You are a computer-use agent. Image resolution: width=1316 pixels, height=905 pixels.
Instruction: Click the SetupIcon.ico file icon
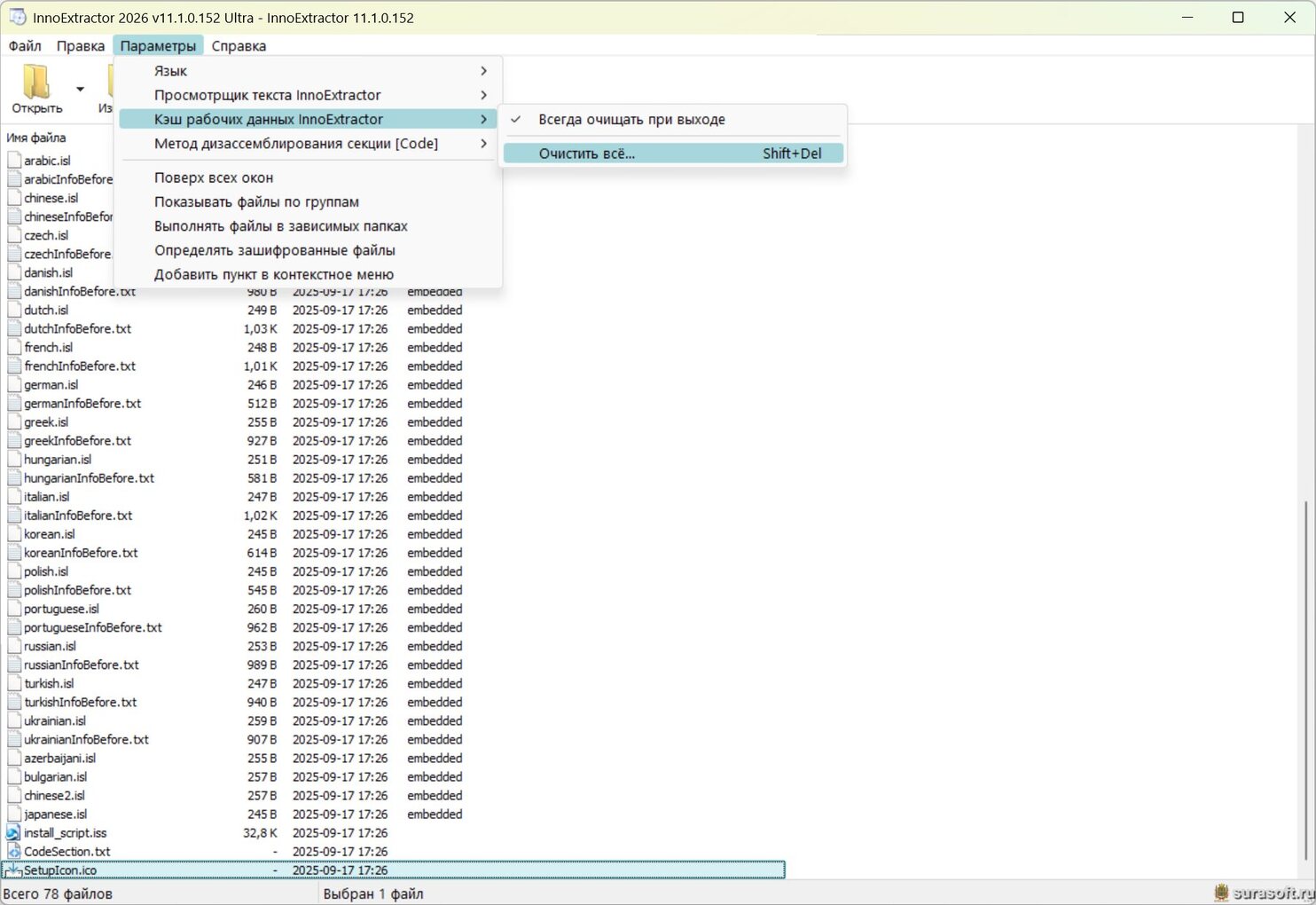(x=13, y=870)
